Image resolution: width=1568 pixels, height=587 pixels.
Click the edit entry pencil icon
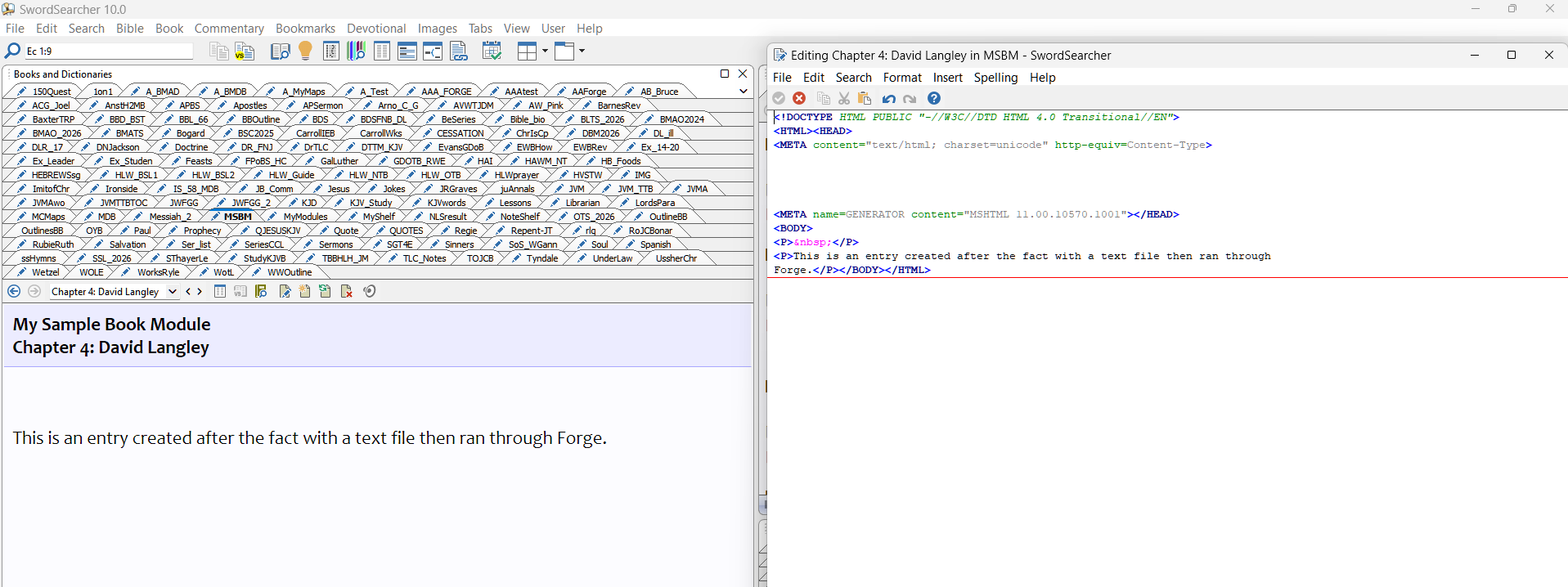point(285,291)
